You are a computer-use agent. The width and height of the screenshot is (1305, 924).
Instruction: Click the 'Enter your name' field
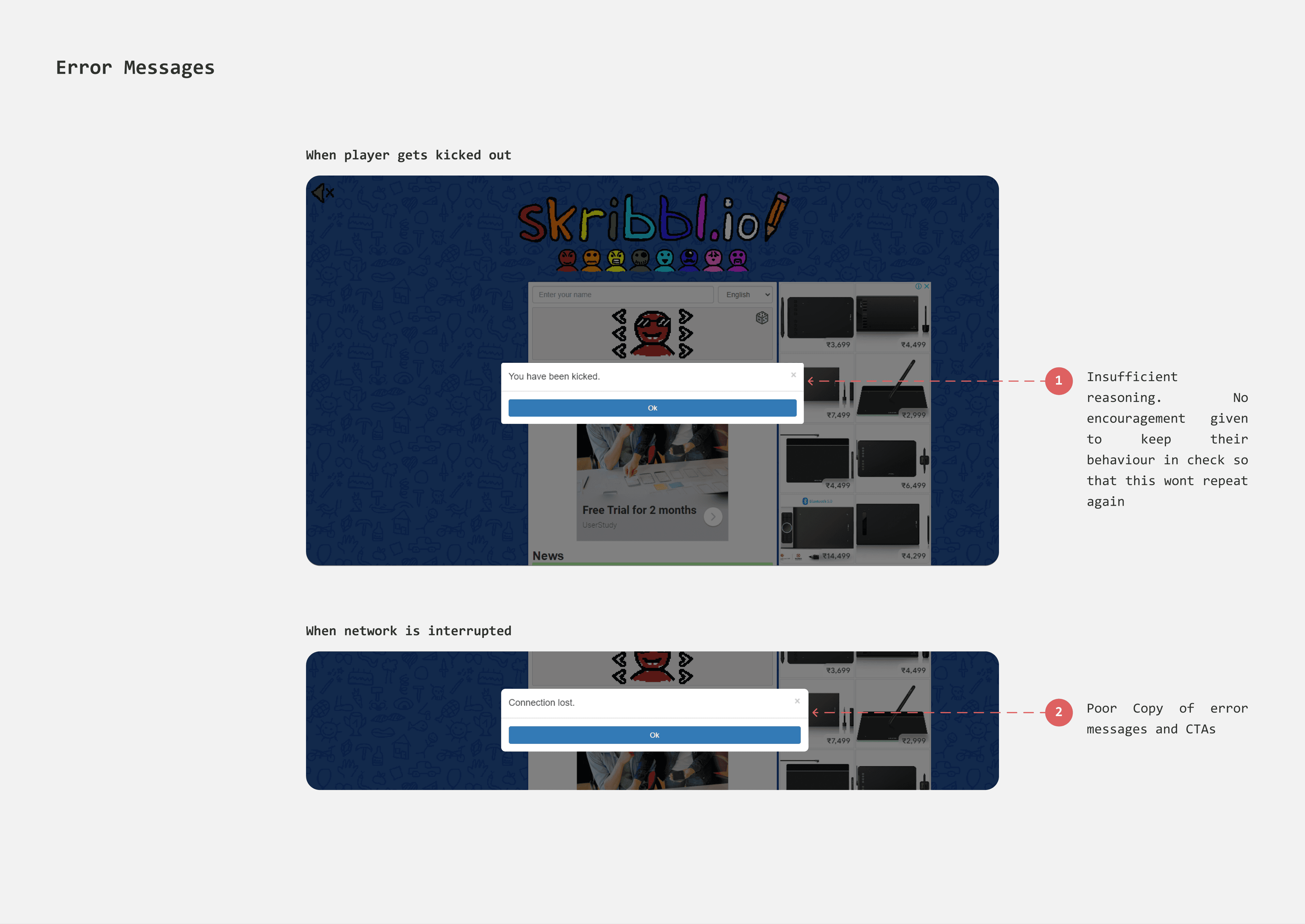622,295
